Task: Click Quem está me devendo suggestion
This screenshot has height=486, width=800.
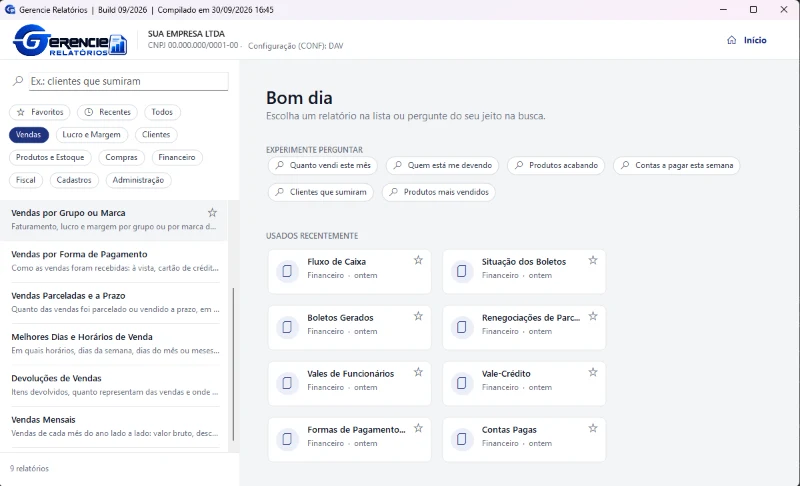Action: (442, 165)
